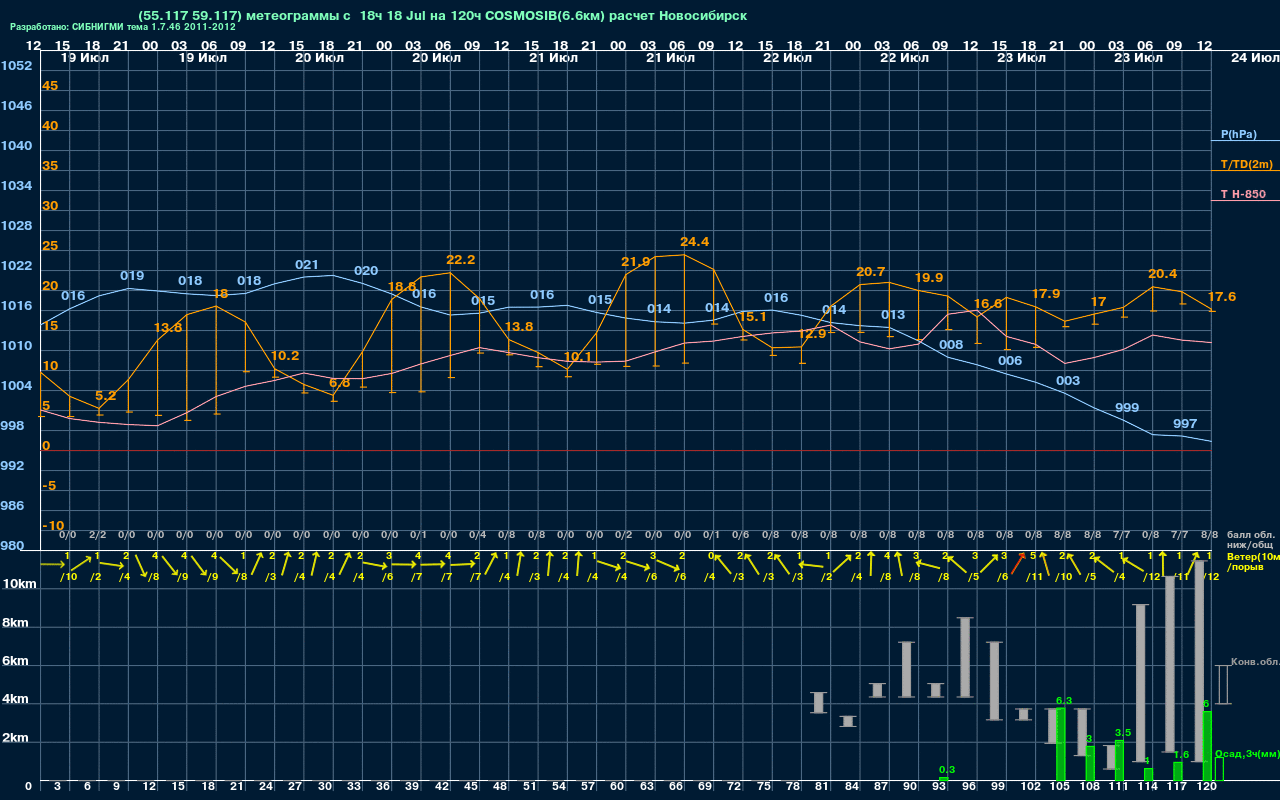Click the 20.7 temperature label
Screen dimensions: 1280x800
871,272
